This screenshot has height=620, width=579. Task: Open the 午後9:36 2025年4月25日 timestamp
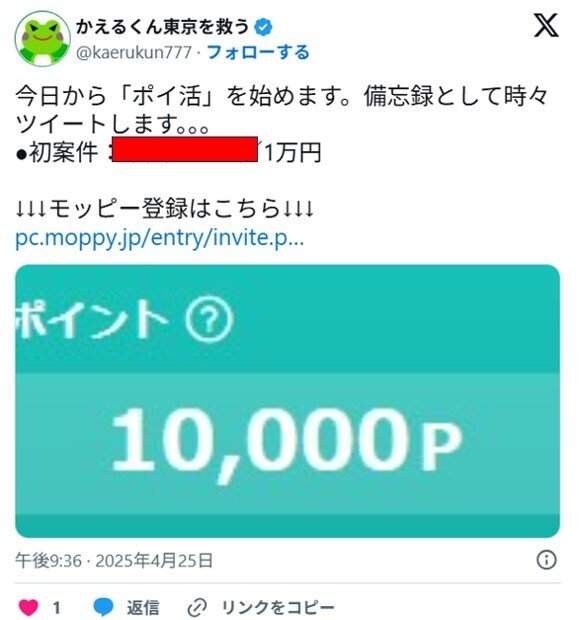[x=114, y=561]
